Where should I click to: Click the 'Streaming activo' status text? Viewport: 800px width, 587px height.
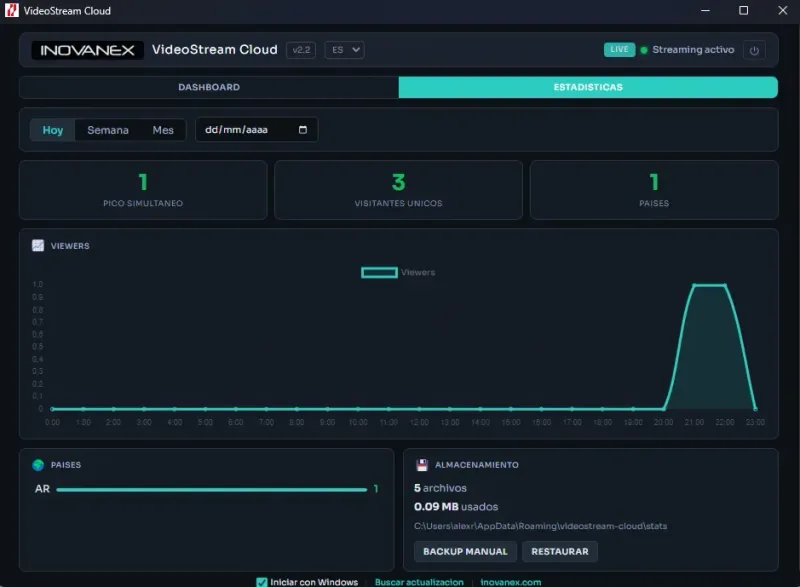(x=693, y=49)
